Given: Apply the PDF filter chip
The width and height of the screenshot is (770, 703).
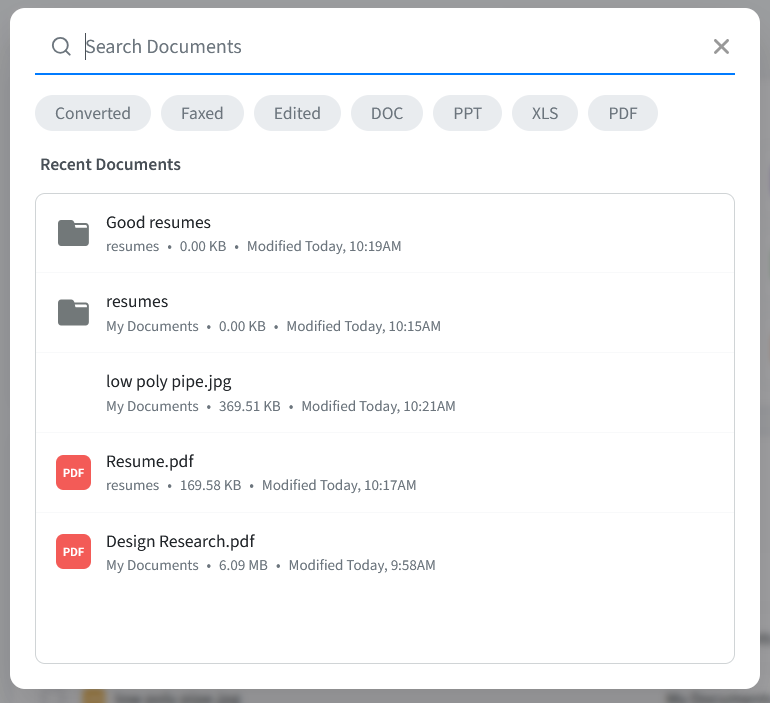Looking at the screenshot, I should 623,113.
